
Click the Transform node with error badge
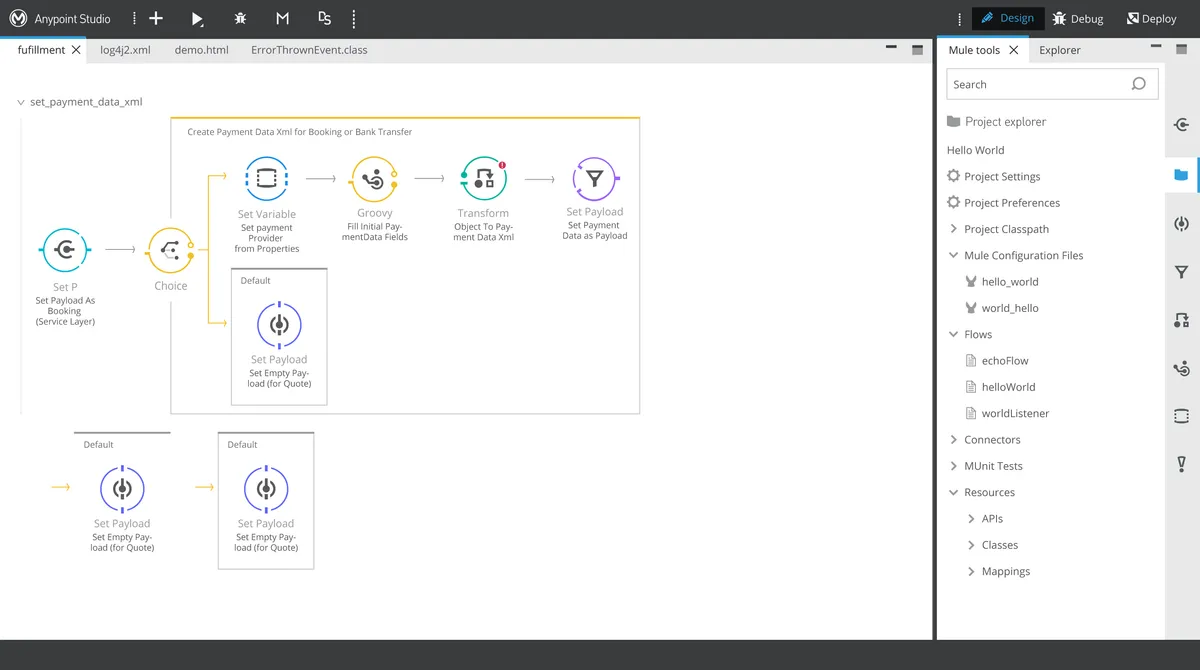[483, 180]
